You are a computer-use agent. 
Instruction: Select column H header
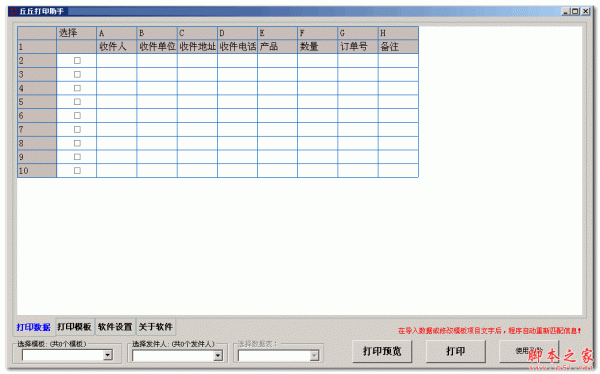[x=398, y=33]
